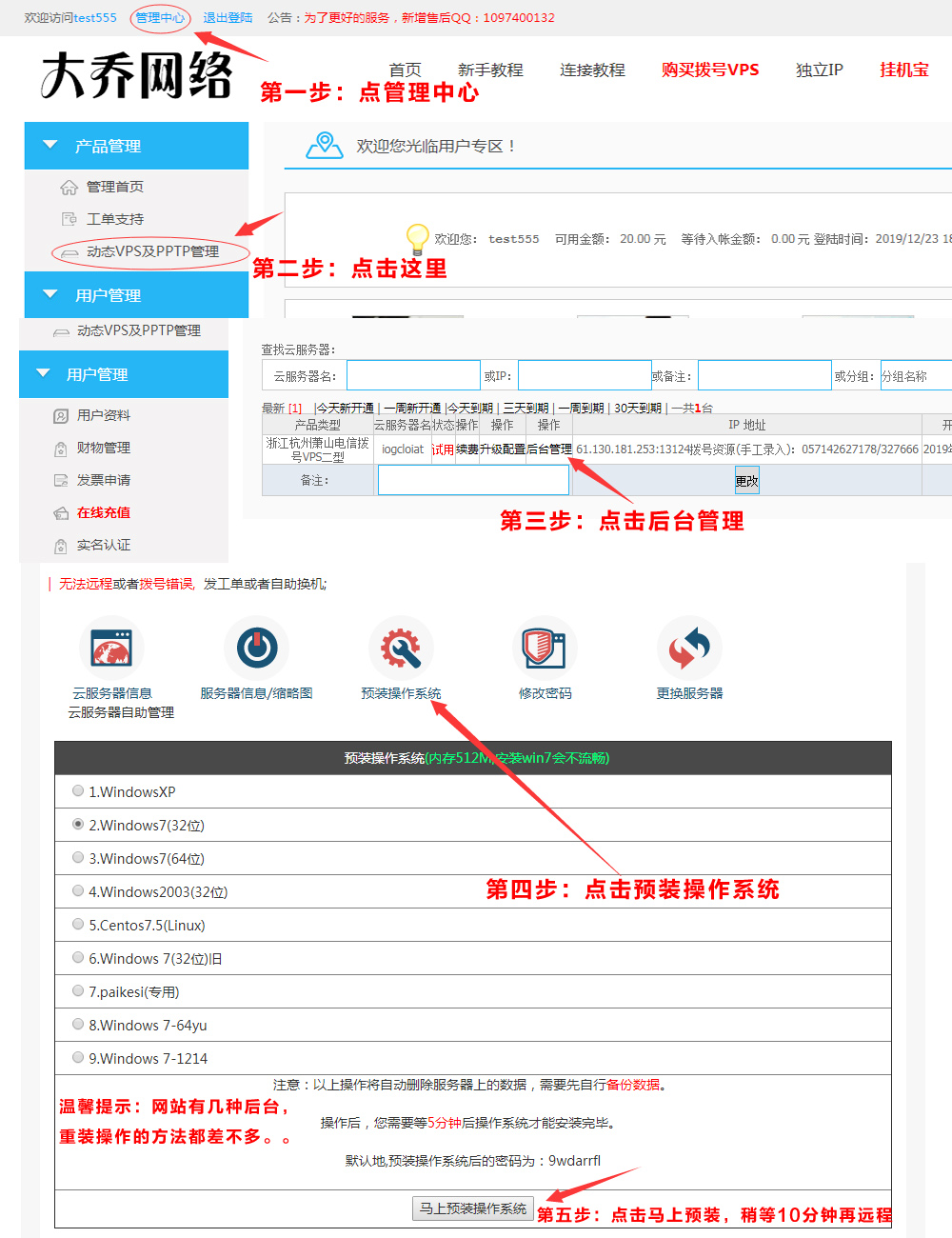952x1238 pixels.
Task: Focus the 或备注 search field
Action: pyautogui.click(x=765, y=375)
